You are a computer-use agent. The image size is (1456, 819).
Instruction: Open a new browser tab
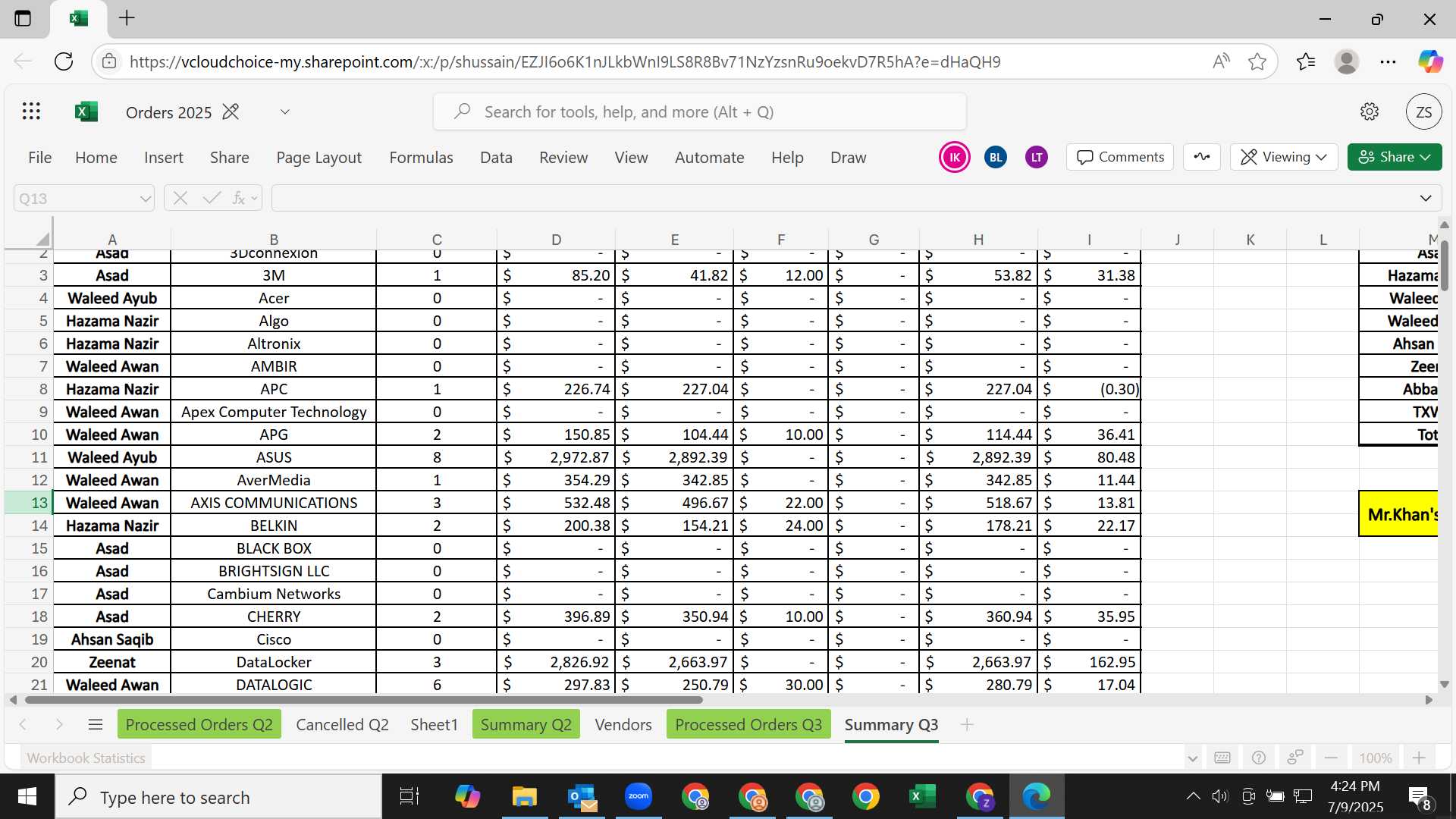point(127,18)
